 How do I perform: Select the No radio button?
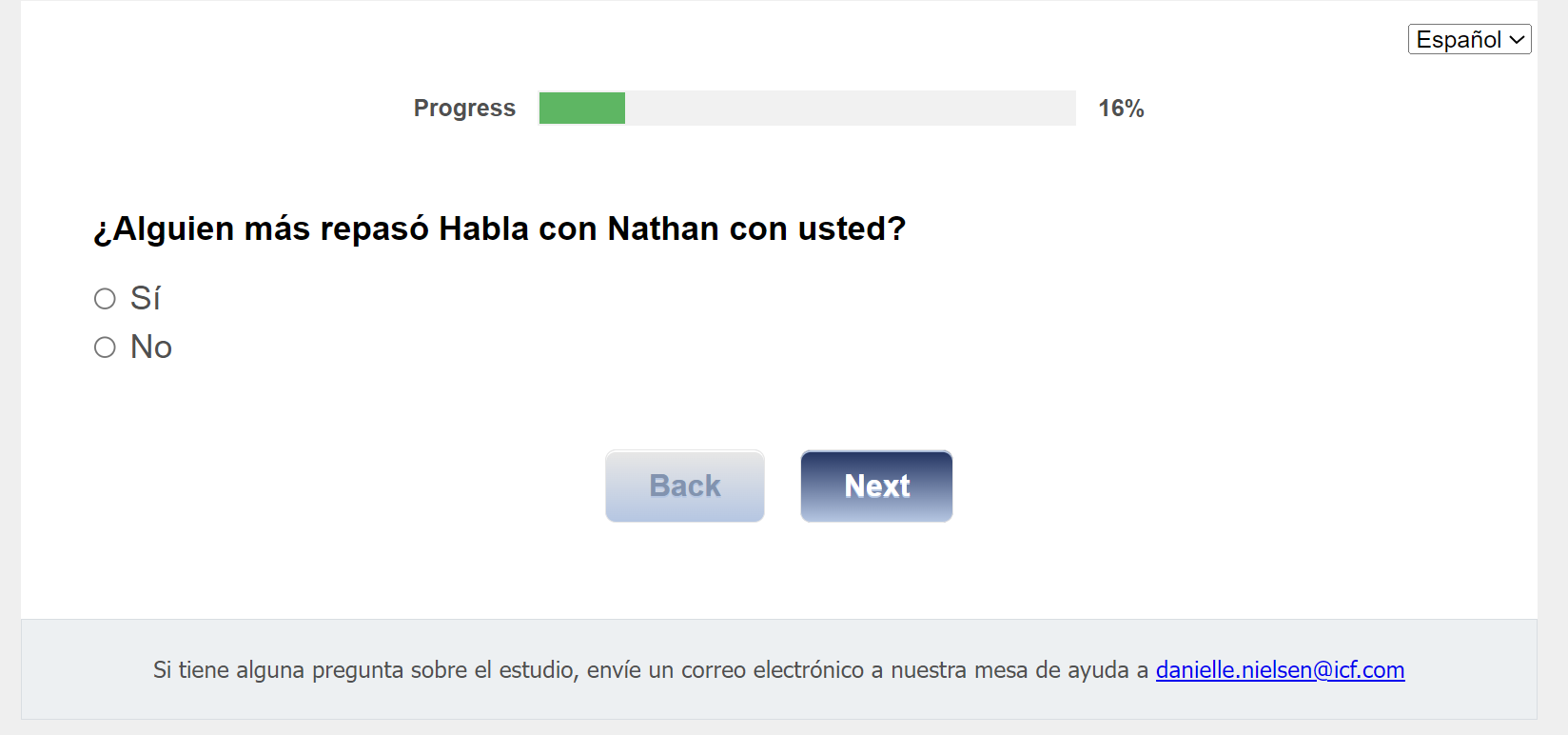pyautogui.click(x=105, y=348)
